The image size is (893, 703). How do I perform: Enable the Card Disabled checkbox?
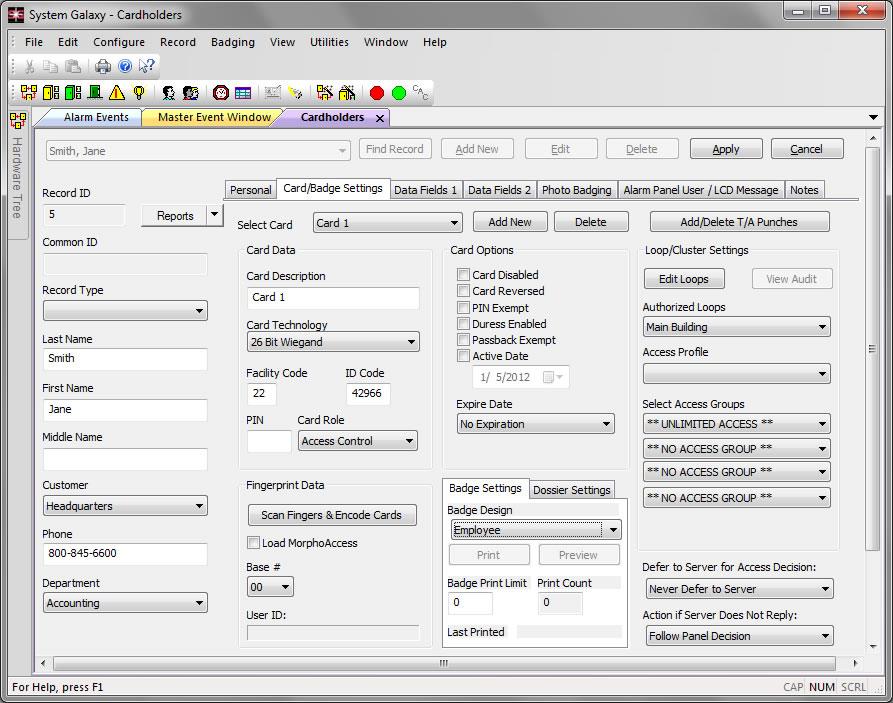pos(464,275)
